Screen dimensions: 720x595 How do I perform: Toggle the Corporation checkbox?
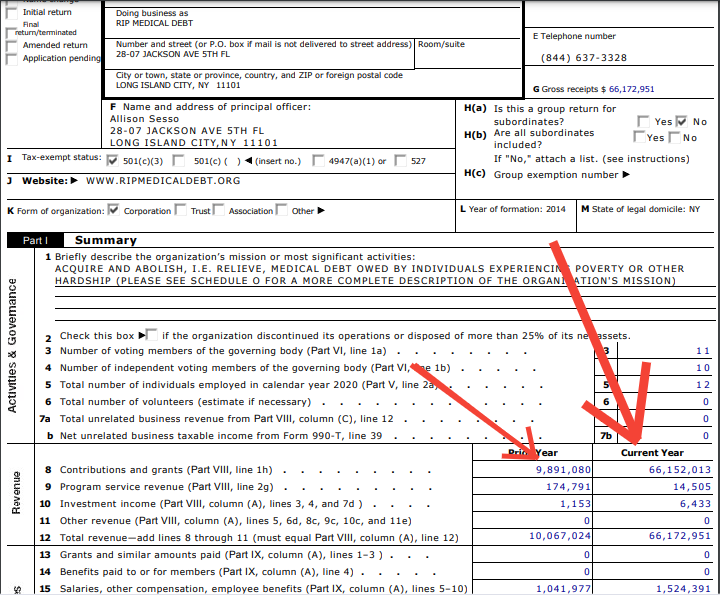pyautogui.click(x=113, y=210)
